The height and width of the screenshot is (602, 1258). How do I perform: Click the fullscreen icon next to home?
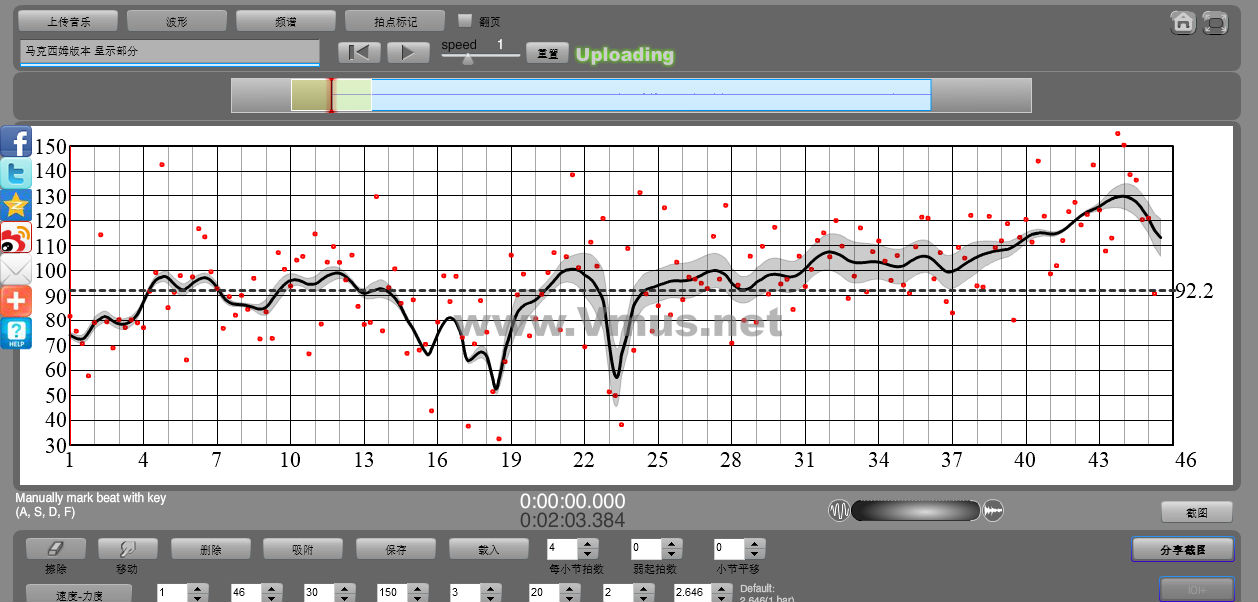coord(1215,22)
